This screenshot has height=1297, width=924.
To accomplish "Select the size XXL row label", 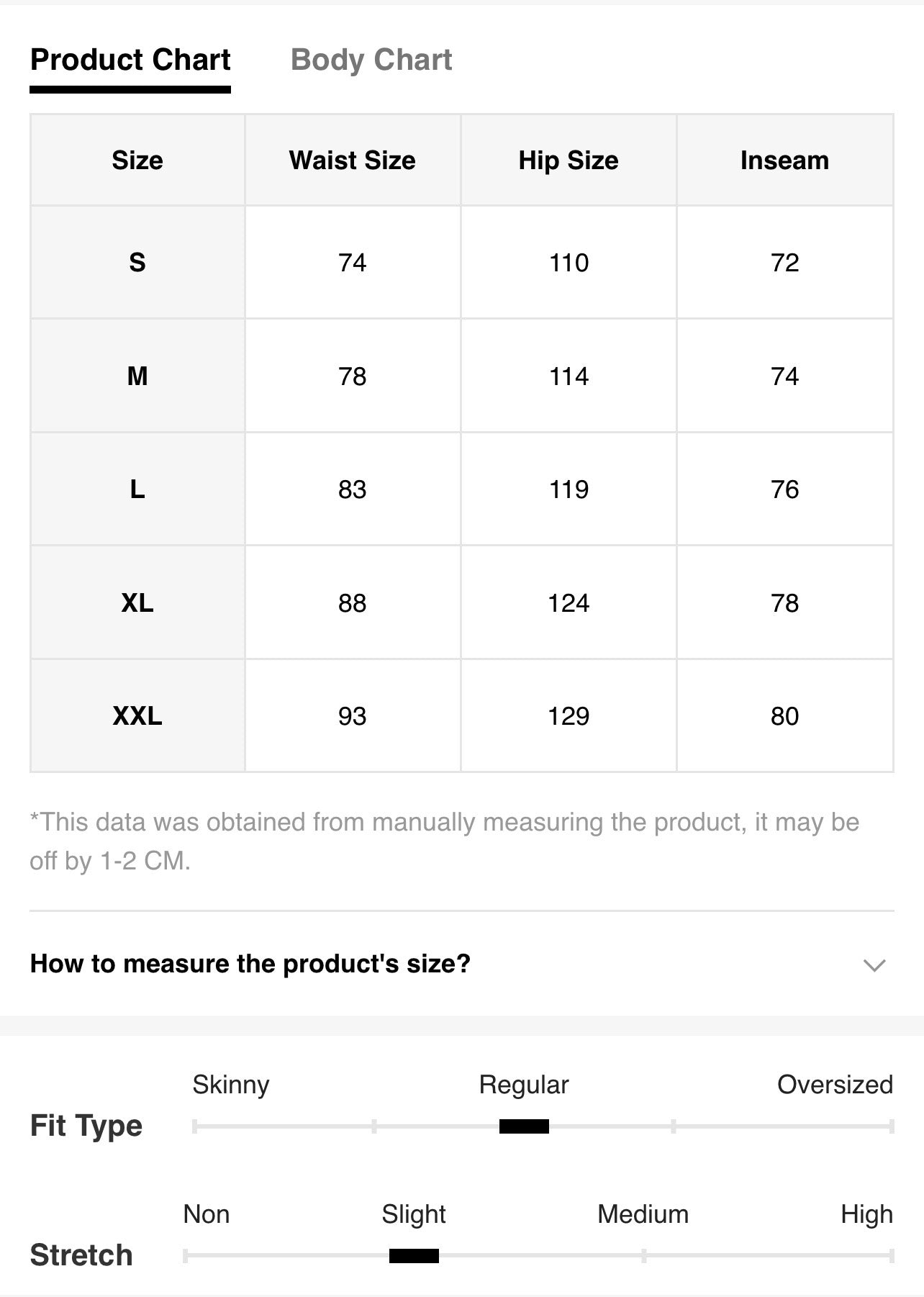I will tap(137, 716).
